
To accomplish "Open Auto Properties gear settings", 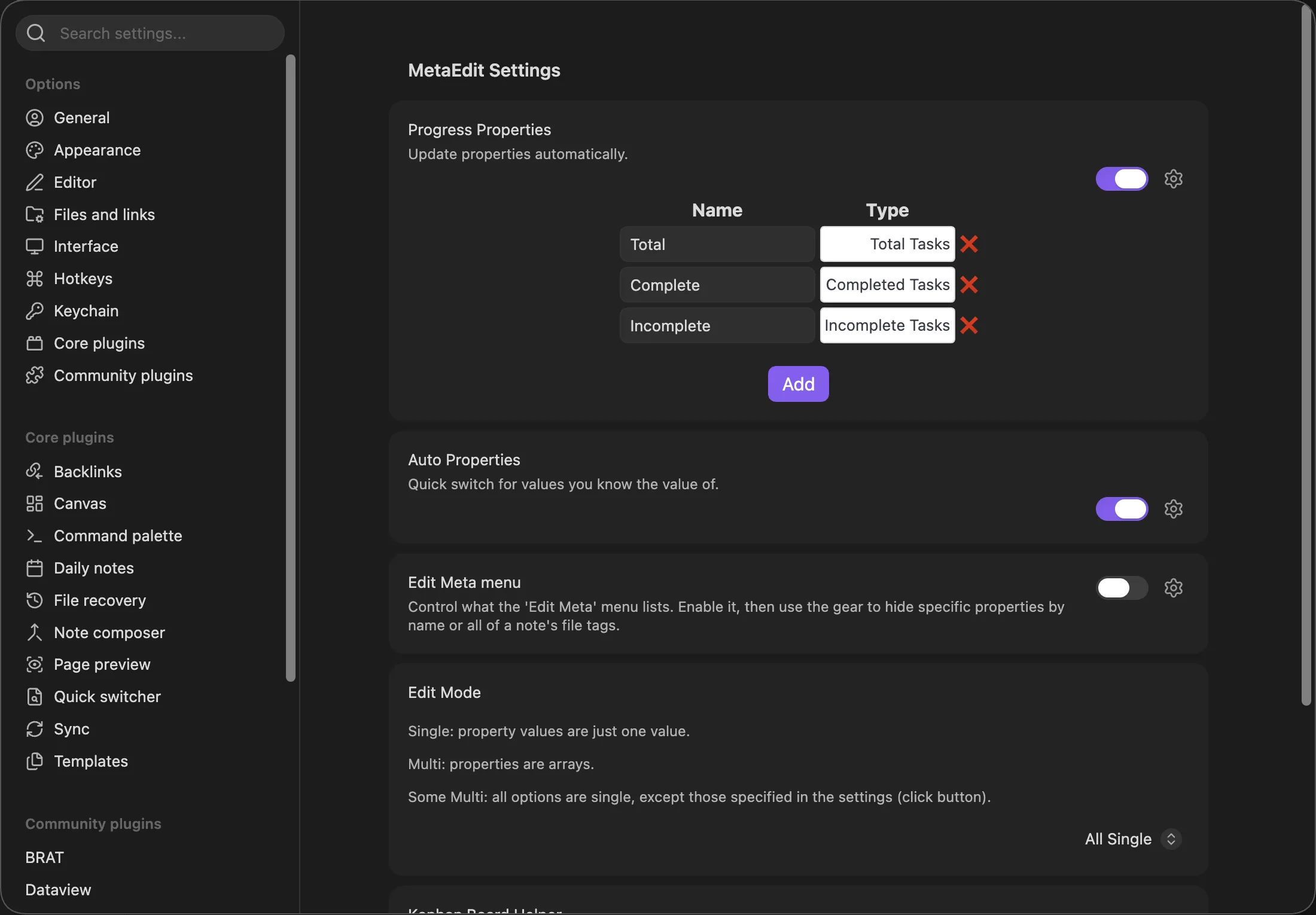I will pos(1174,509).
